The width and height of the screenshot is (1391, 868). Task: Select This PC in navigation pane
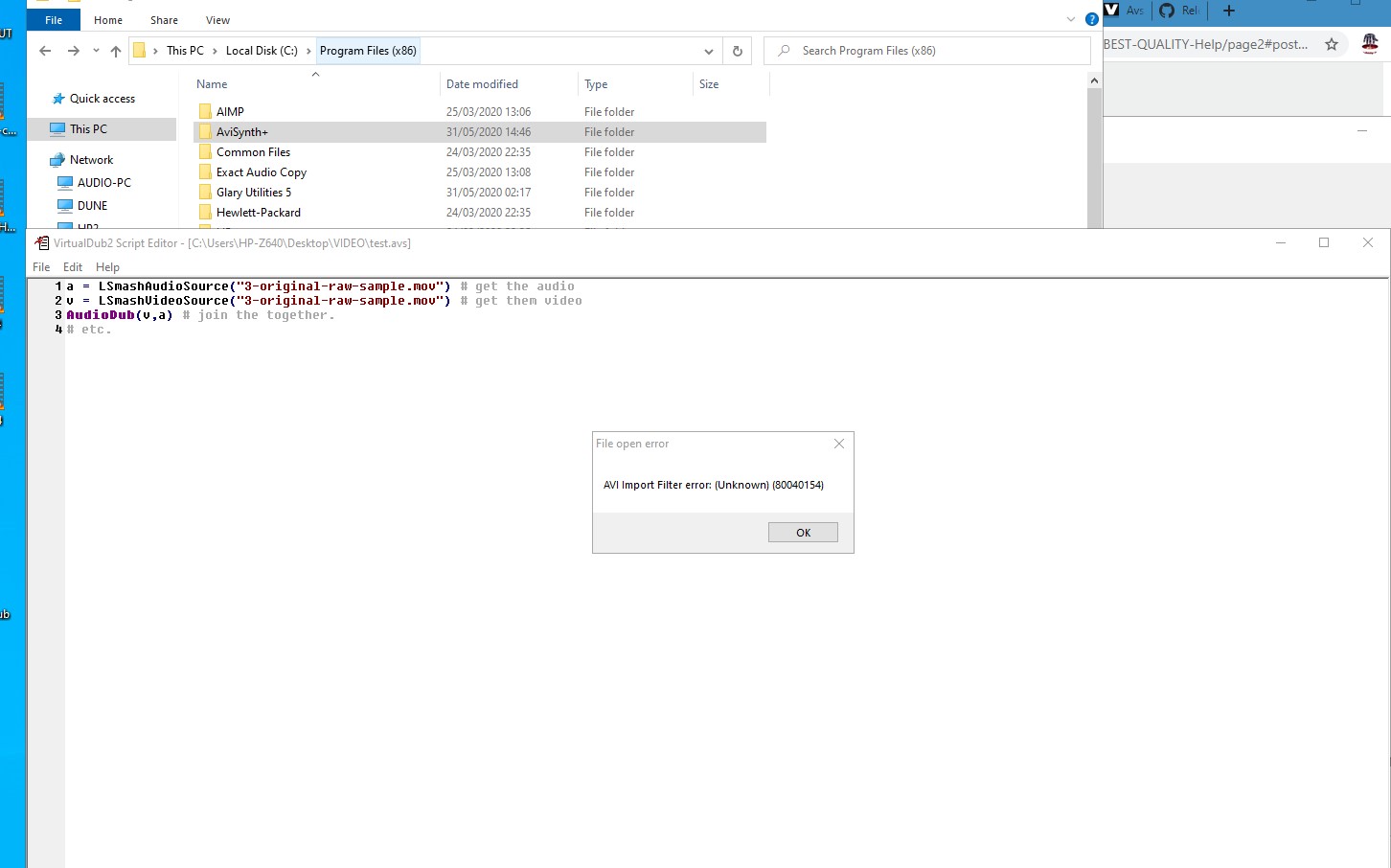tap(88, 129)
